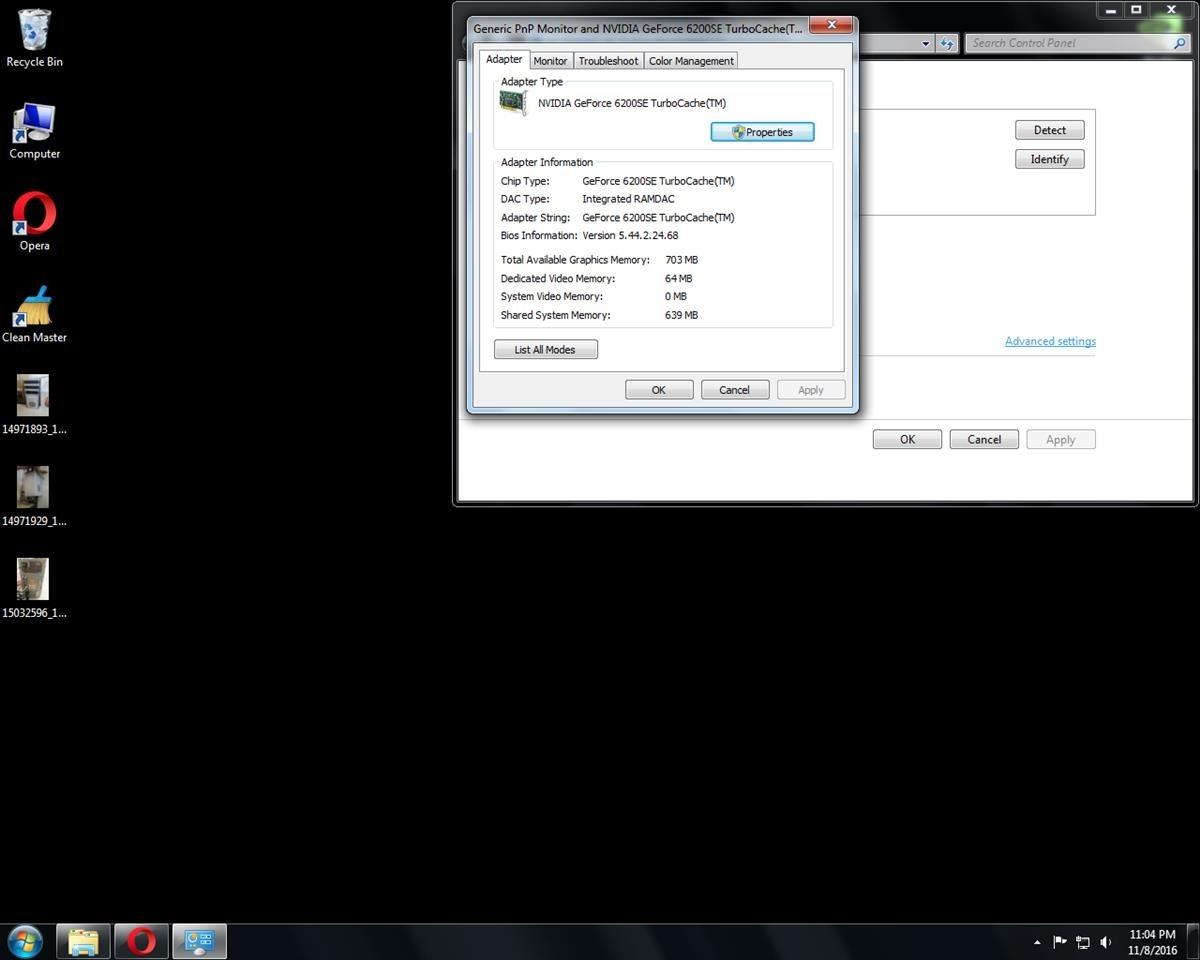Close the adapter properties dialog
This screenshot has height=960, width=1200.
click(x=831, y=25)
